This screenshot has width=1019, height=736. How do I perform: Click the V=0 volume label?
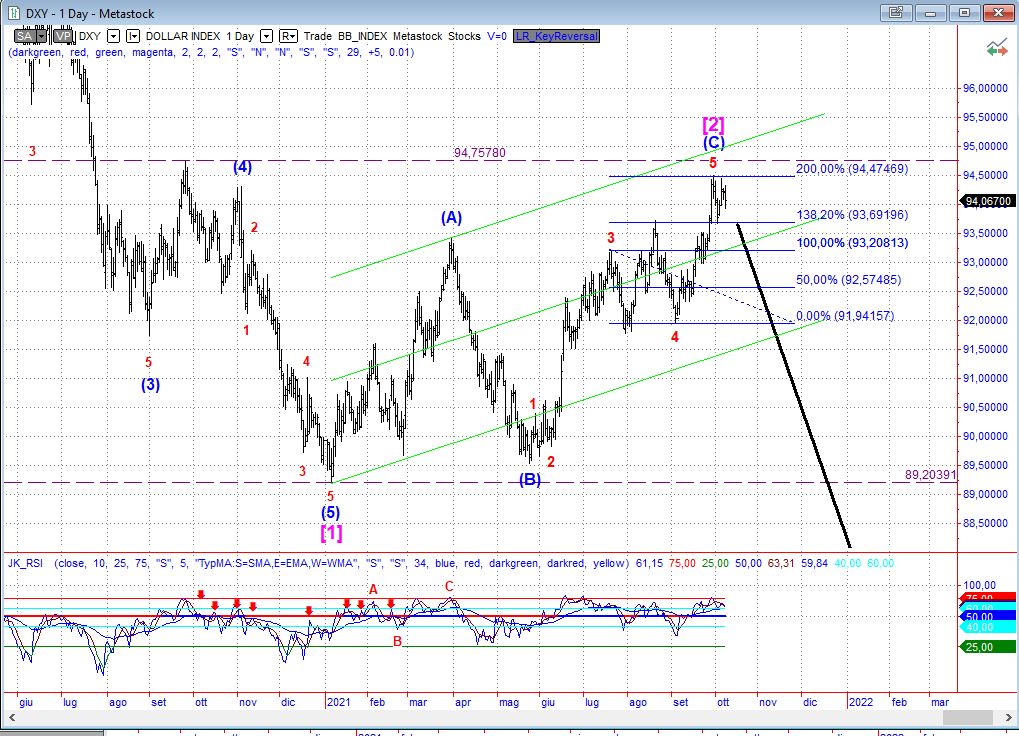click(497, 36)
